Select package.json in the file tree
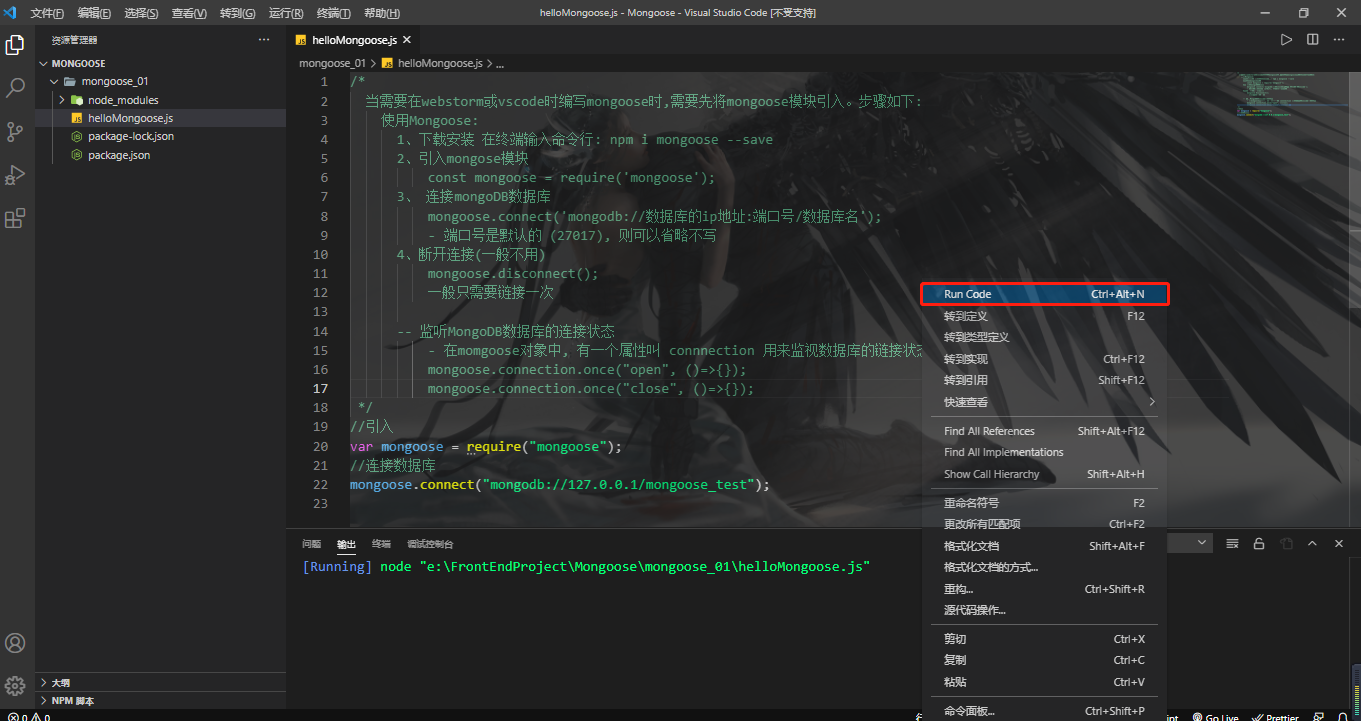This screenshot has width=1361, height=721. [x=161, y=155]
